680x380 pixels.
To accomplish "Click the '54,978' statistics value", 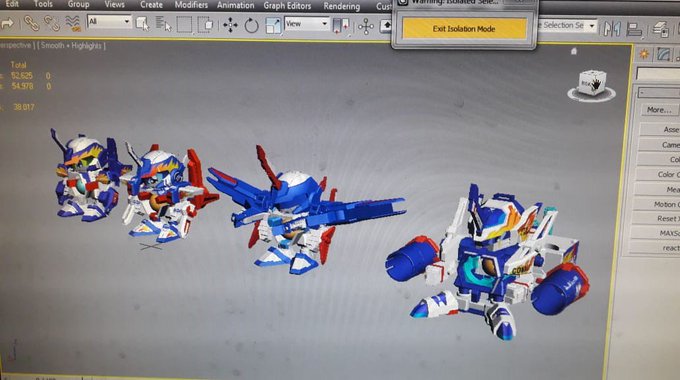I will coord(22,86).
